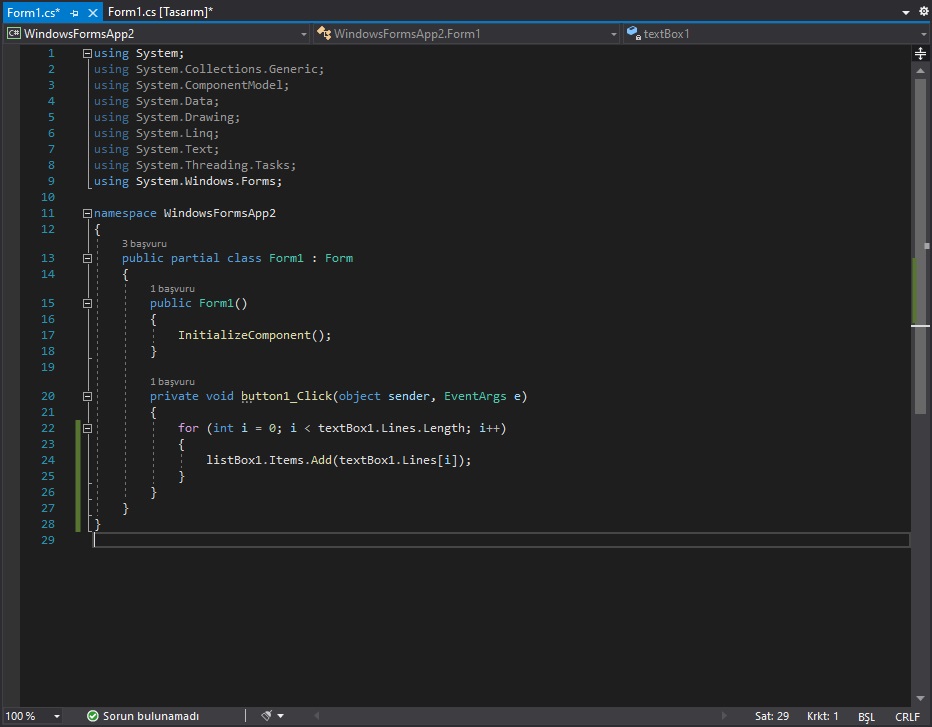This screenshot has width=932, height=727.
Task: Click the code cleanup broom icon
Action: point(267,716)
